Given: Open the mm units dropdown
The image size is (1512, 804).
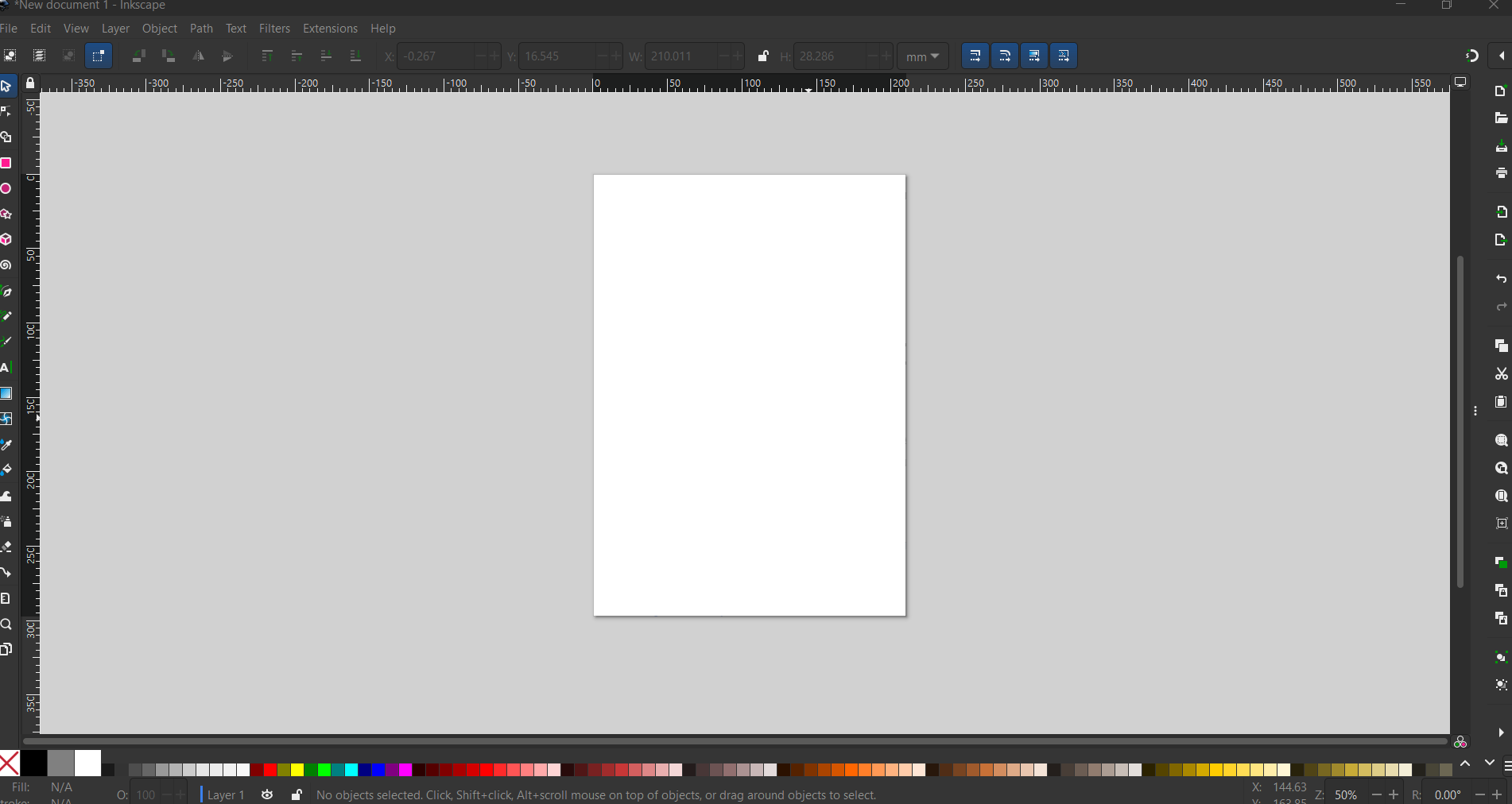Looking at the screenshot, I should pyautogui.click(x=923, y=56).
